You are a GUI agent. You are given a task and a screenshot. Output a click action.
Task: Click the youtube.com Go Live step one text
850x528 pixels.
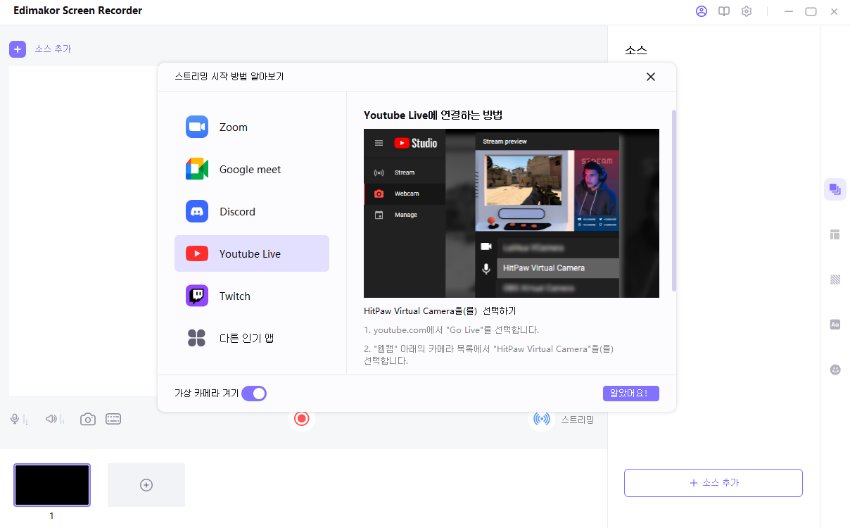(x=452, y=330)
